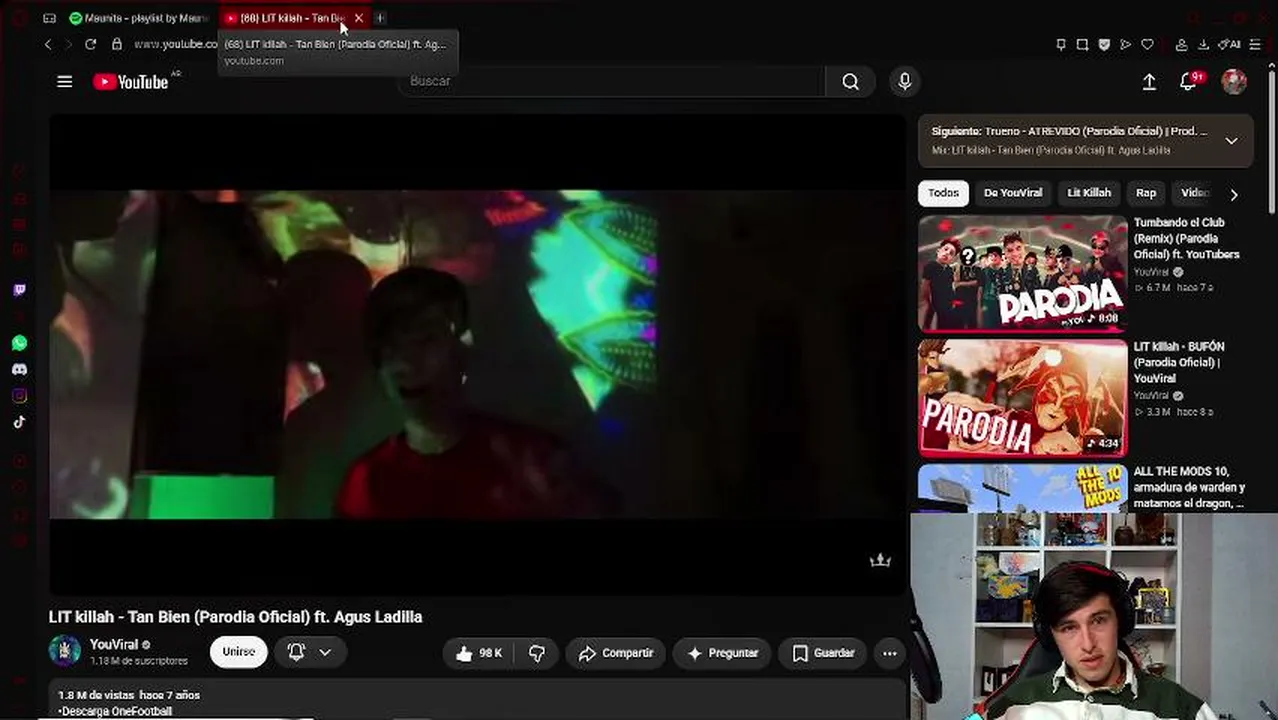Click the search magnifier button

(x=850, y=82)
